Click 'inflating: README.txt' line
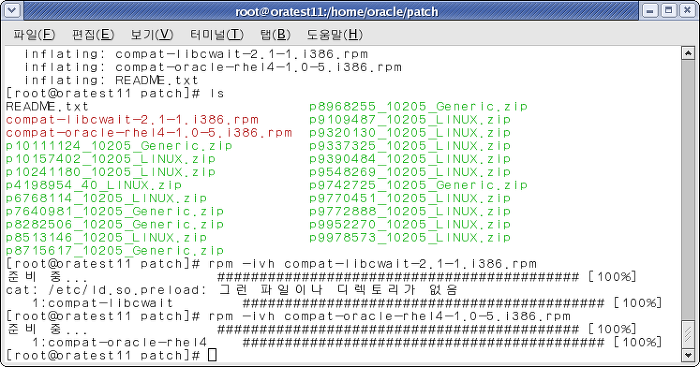This screenshot has height=367, width=700. 111,80
